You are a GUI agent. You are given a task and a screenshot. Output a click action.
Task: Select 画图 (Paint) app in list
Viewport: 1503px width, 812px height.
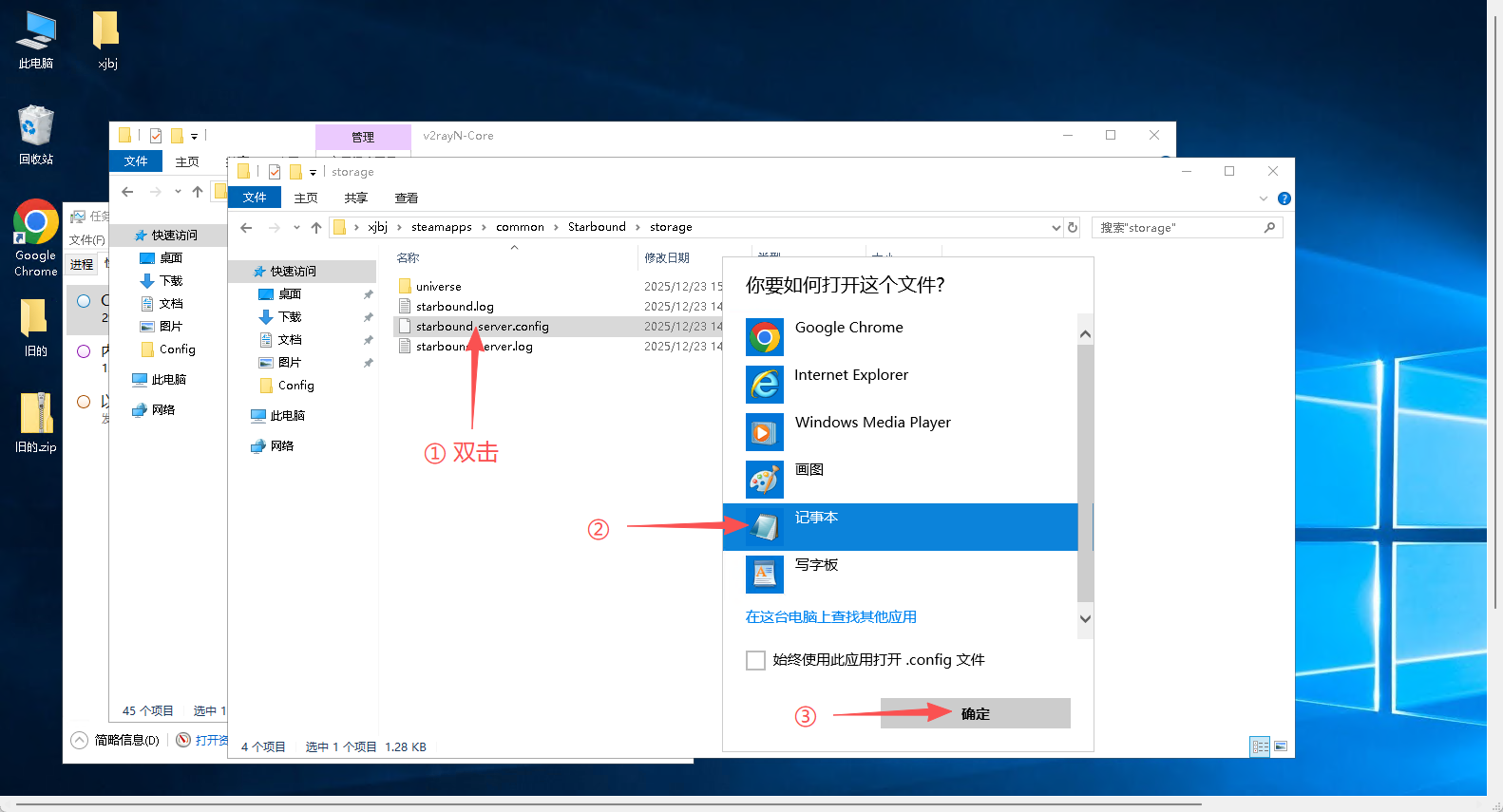pyautogui.click(x=809, y=471)
